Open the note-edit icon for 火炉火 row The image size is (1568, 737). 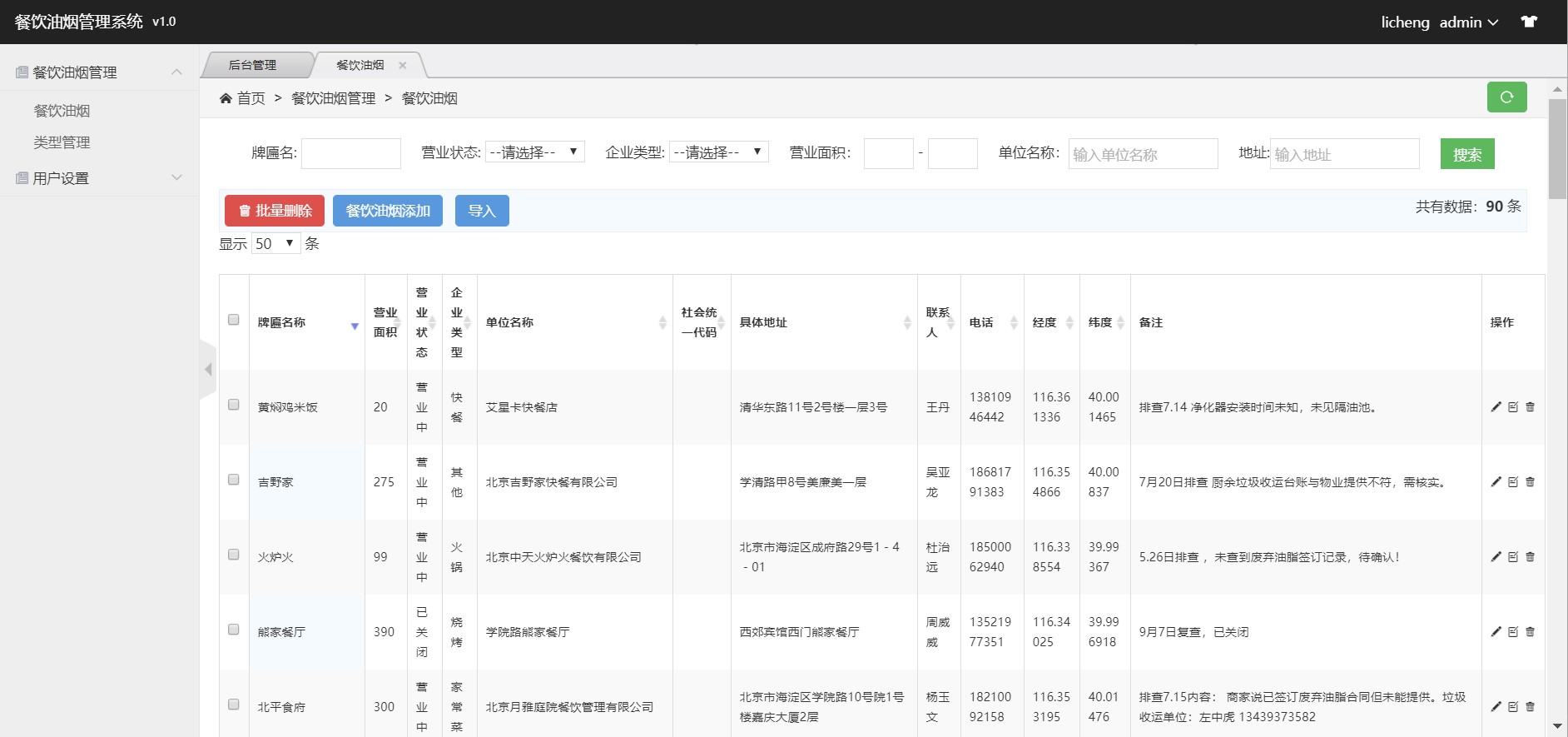click(x=1513, y=557)
